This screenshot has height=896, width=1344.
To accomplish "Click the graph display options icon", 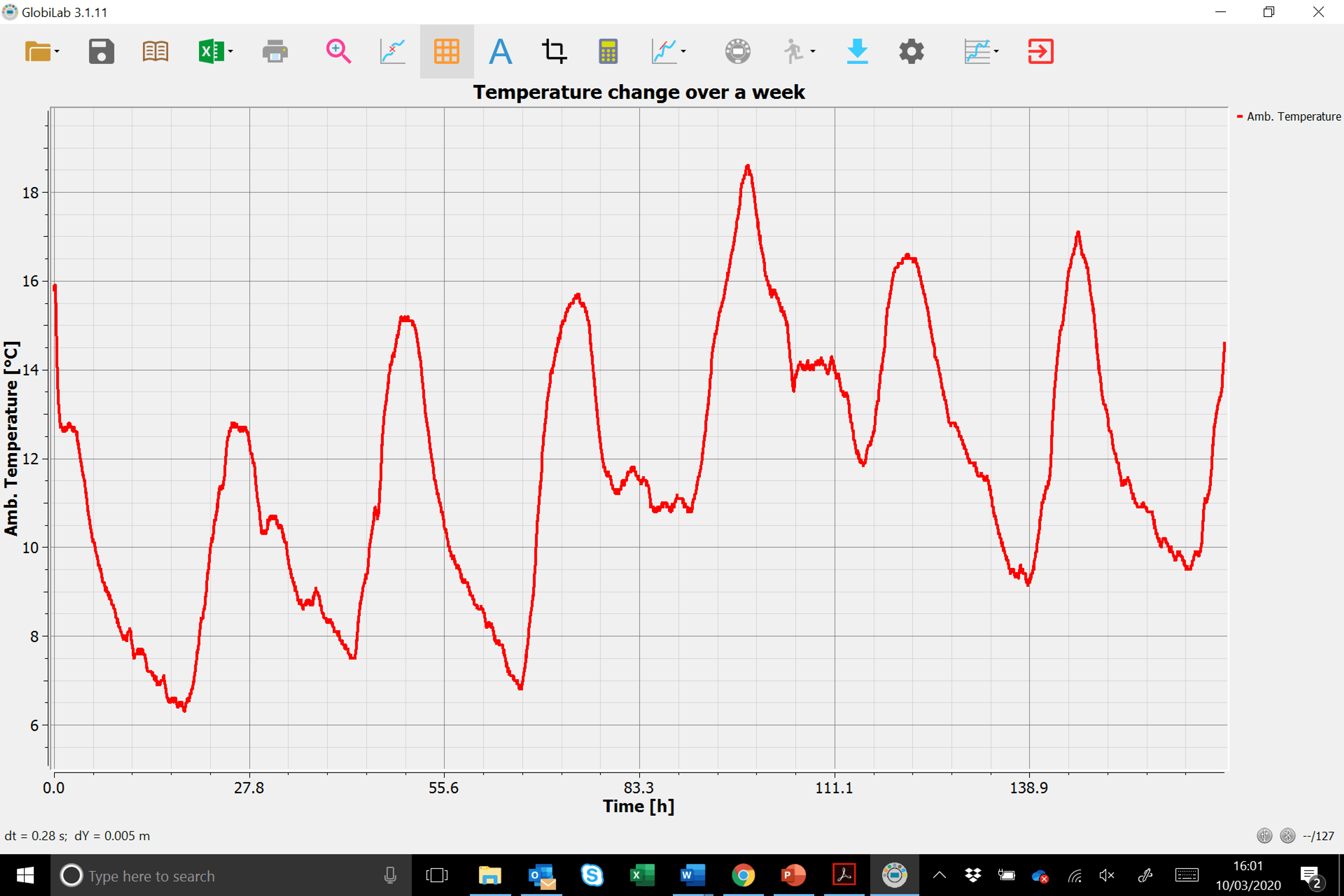I will 664,51.
